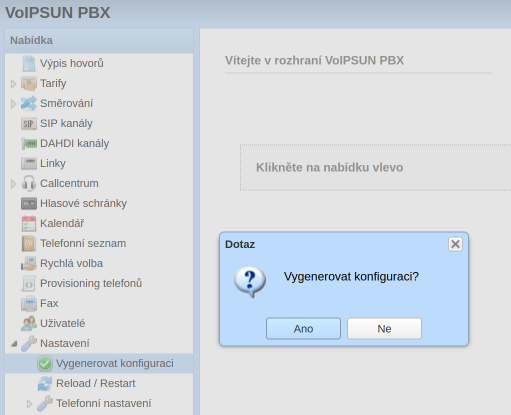
Task: Select the Uživatelé menu entry
Action: point(99,323)
